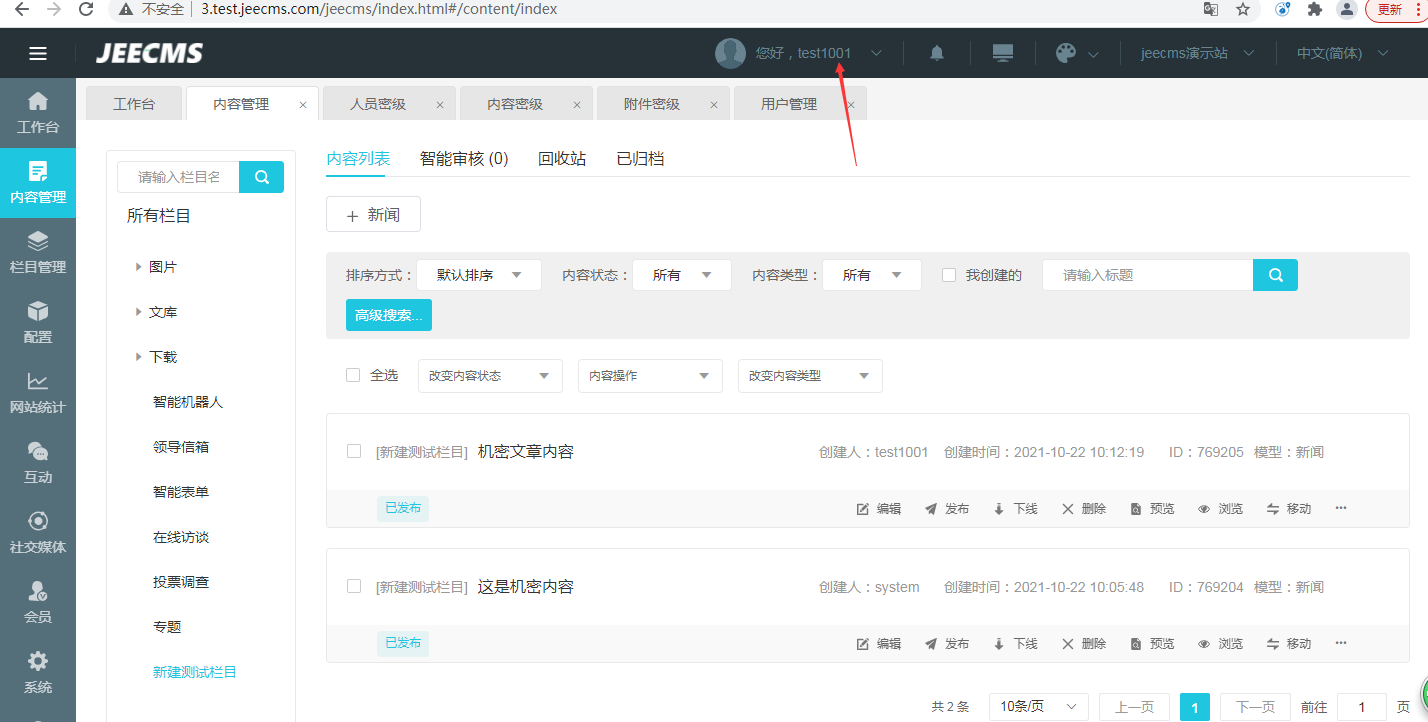Open the browser extensions puzzle icon
1428x722 pixels.
pos(1315,9)
